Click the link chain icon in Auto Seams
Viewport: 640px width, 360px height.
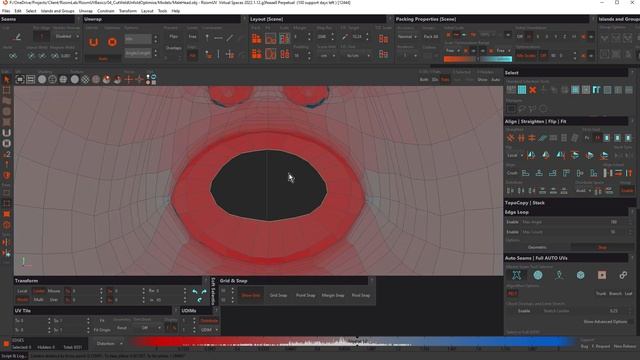pyautogui.click(x=623, y=275)
